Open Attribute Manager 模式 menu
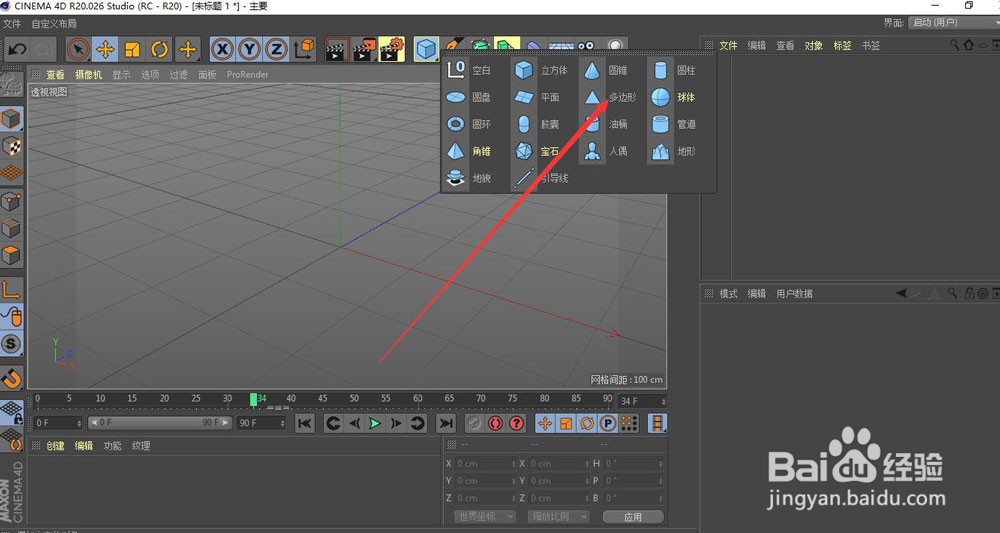The width and height of the screenshot is (1000, 533). [x=728, y=293]
